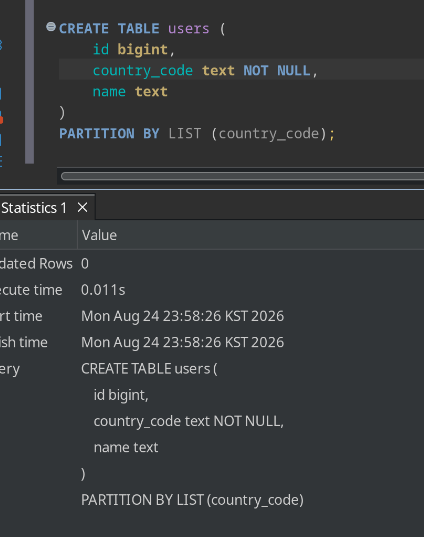Viewport: 424px width, 537px height.
Task: Click the bigint type in the editor
Action: pos(142,50)
